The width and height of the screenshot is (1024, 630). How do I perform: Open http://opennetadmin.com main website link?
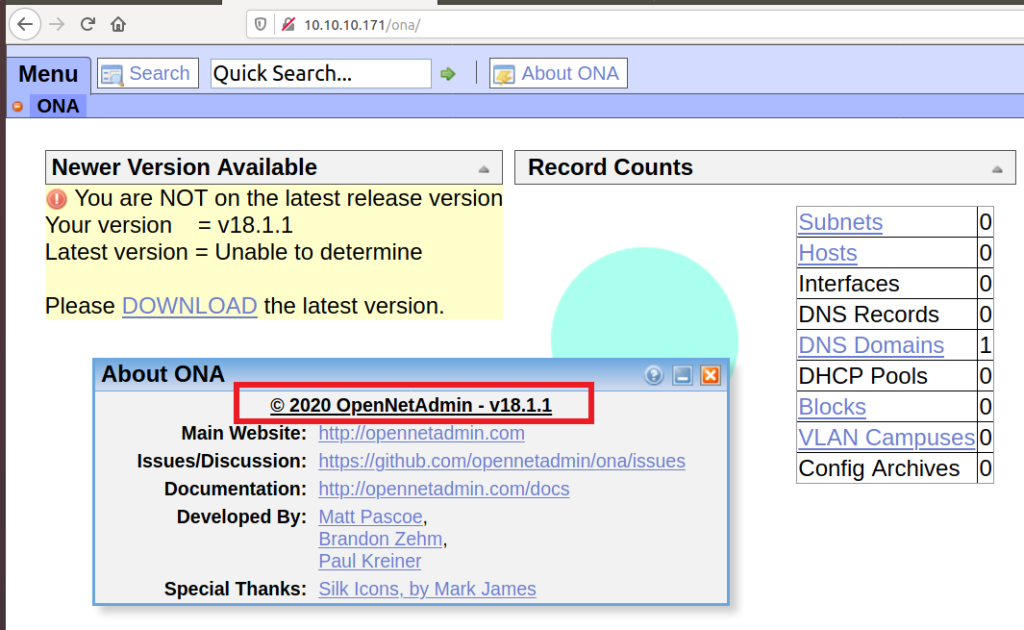pyautogui.click(x=421, y=433)
